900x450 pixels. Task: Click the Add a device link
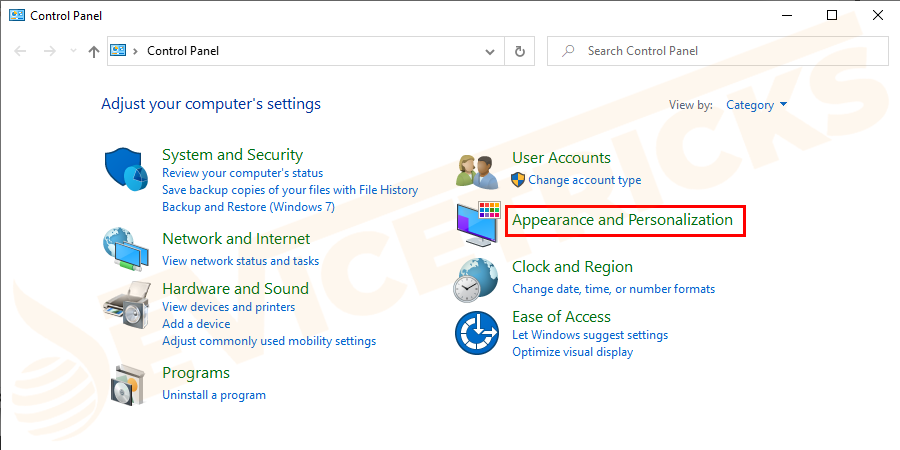[196, 324]
